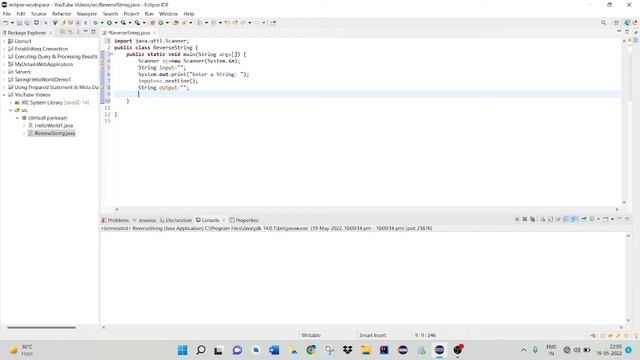Viewport: 640px width, 360px height.
Task: Remove all terminated launches in Console
Action: click(x=533, y=220)
